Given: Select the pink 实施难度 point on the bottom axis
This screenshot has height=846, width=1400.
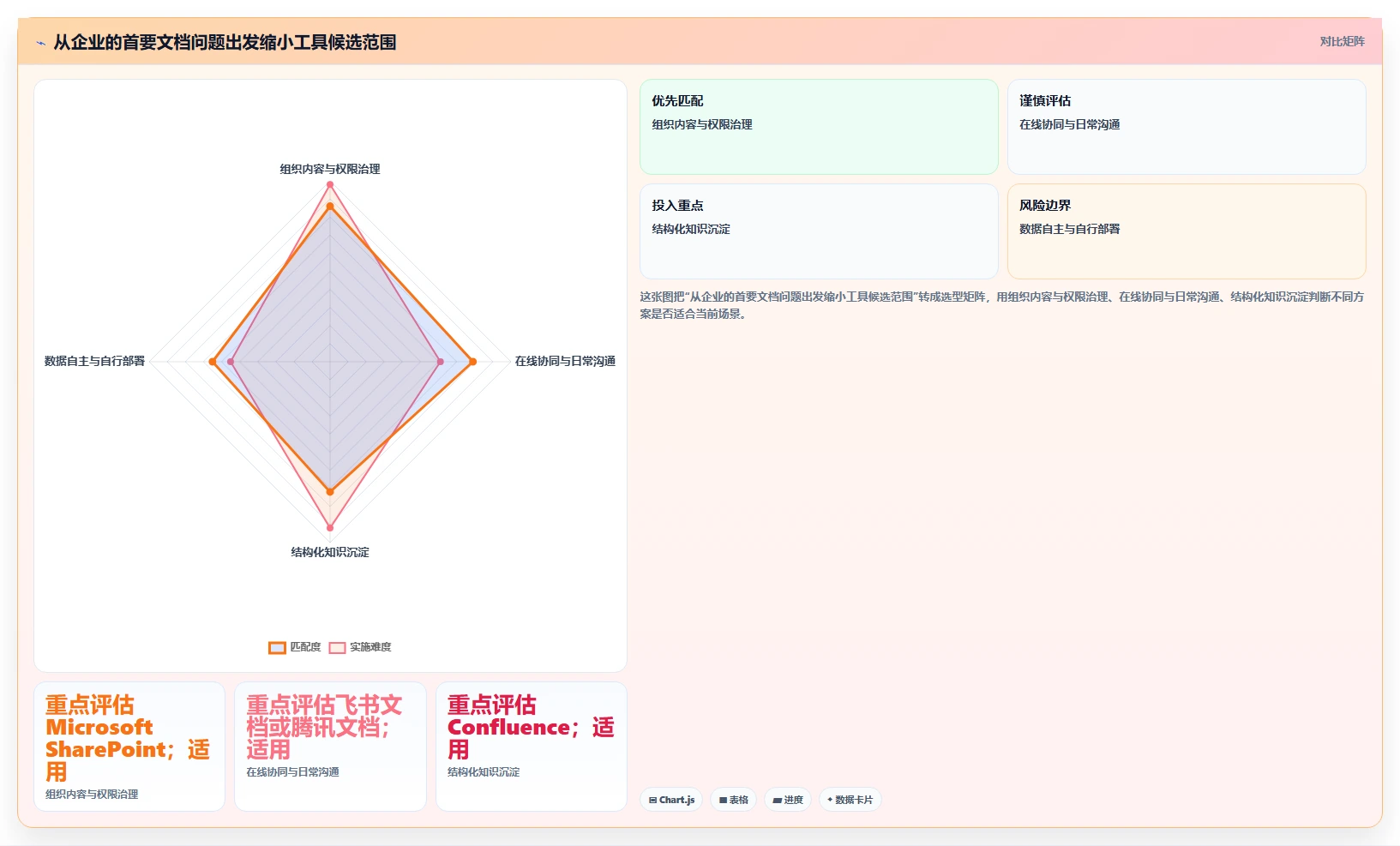Looking at the screenshot, I should (x=330, y=528).
